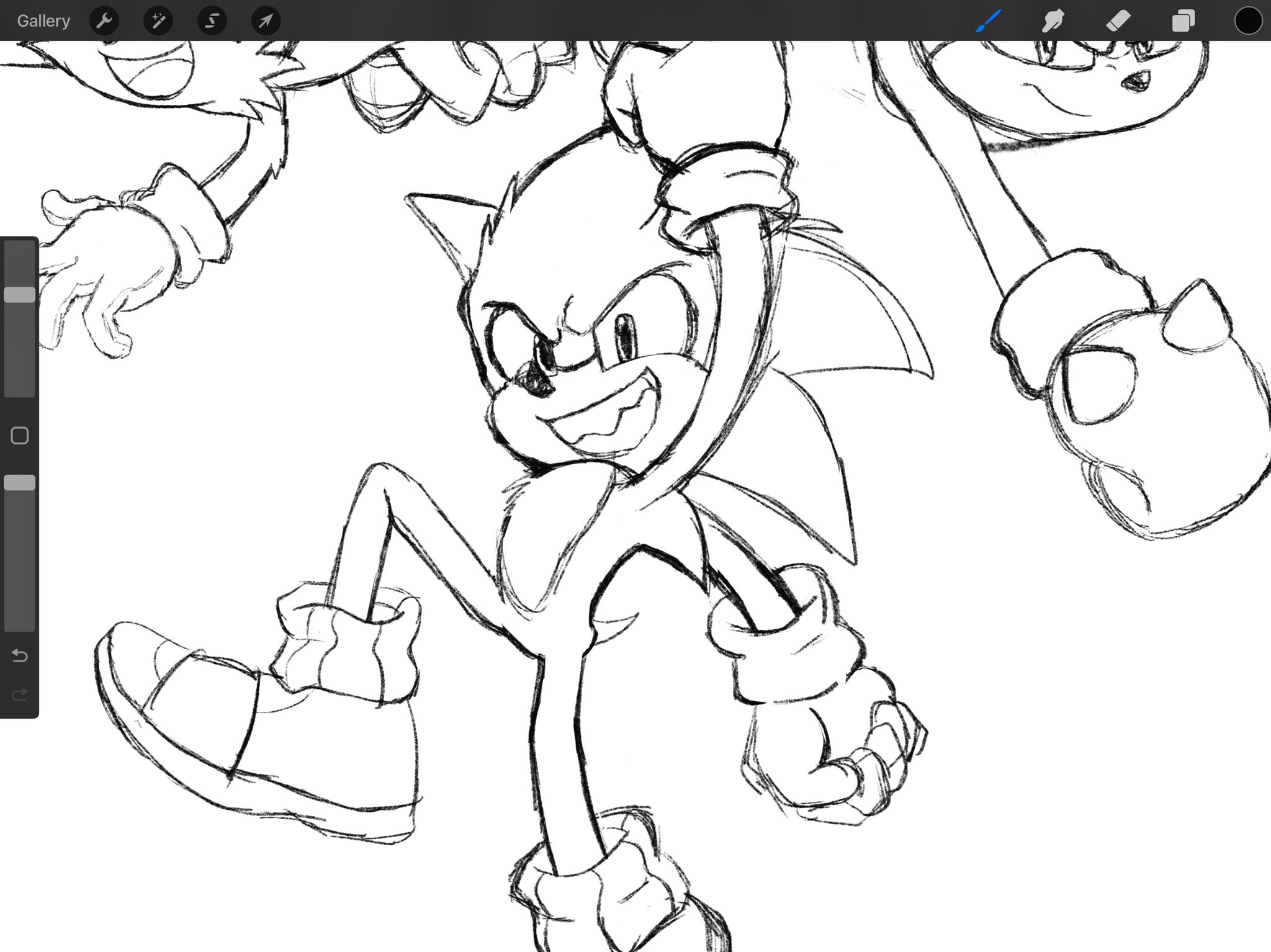This screenshot has height=952, width=1271.
Task: Select the Eraser tool
Action: coord(1118,21)
